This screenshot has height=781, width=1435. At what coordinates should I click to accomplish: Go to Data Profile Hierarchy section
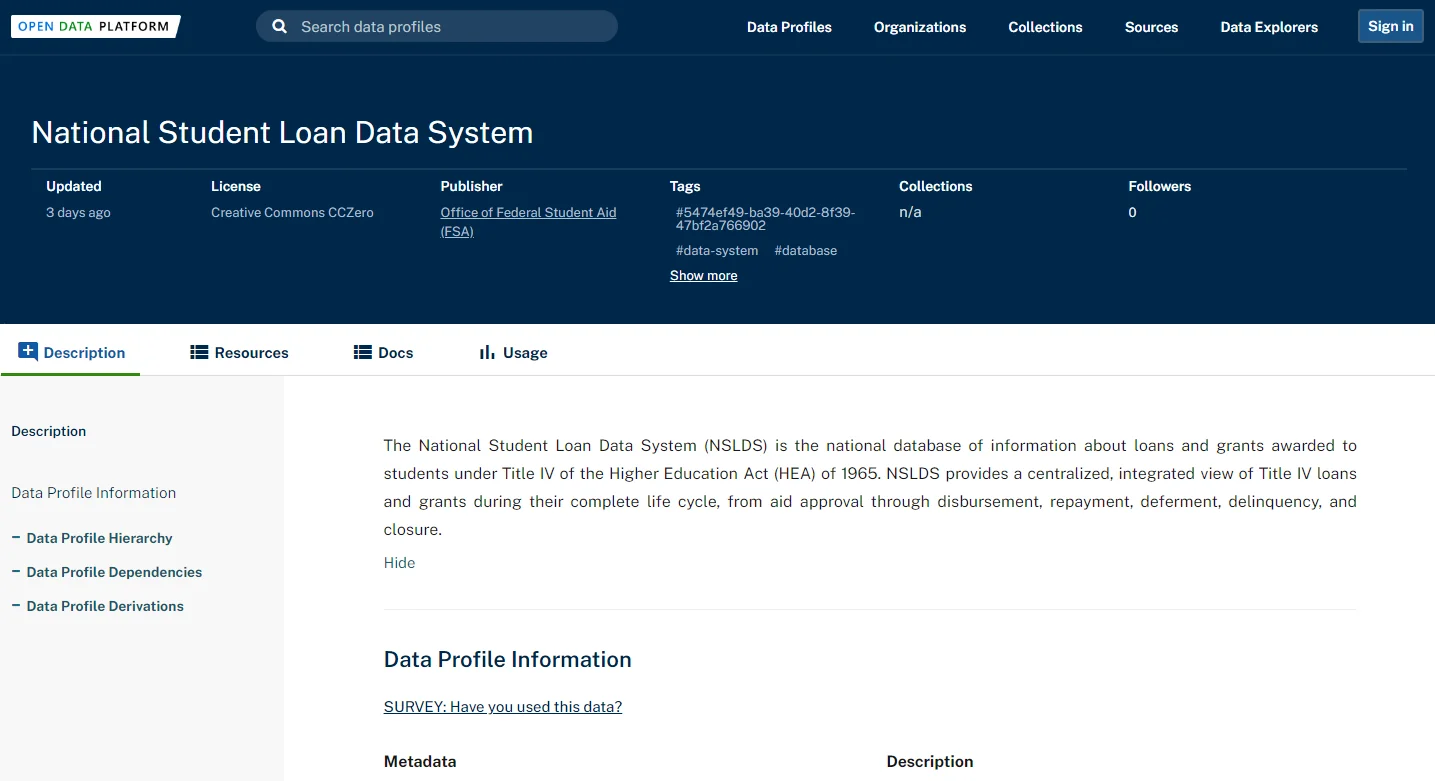(x=99, y=538)
